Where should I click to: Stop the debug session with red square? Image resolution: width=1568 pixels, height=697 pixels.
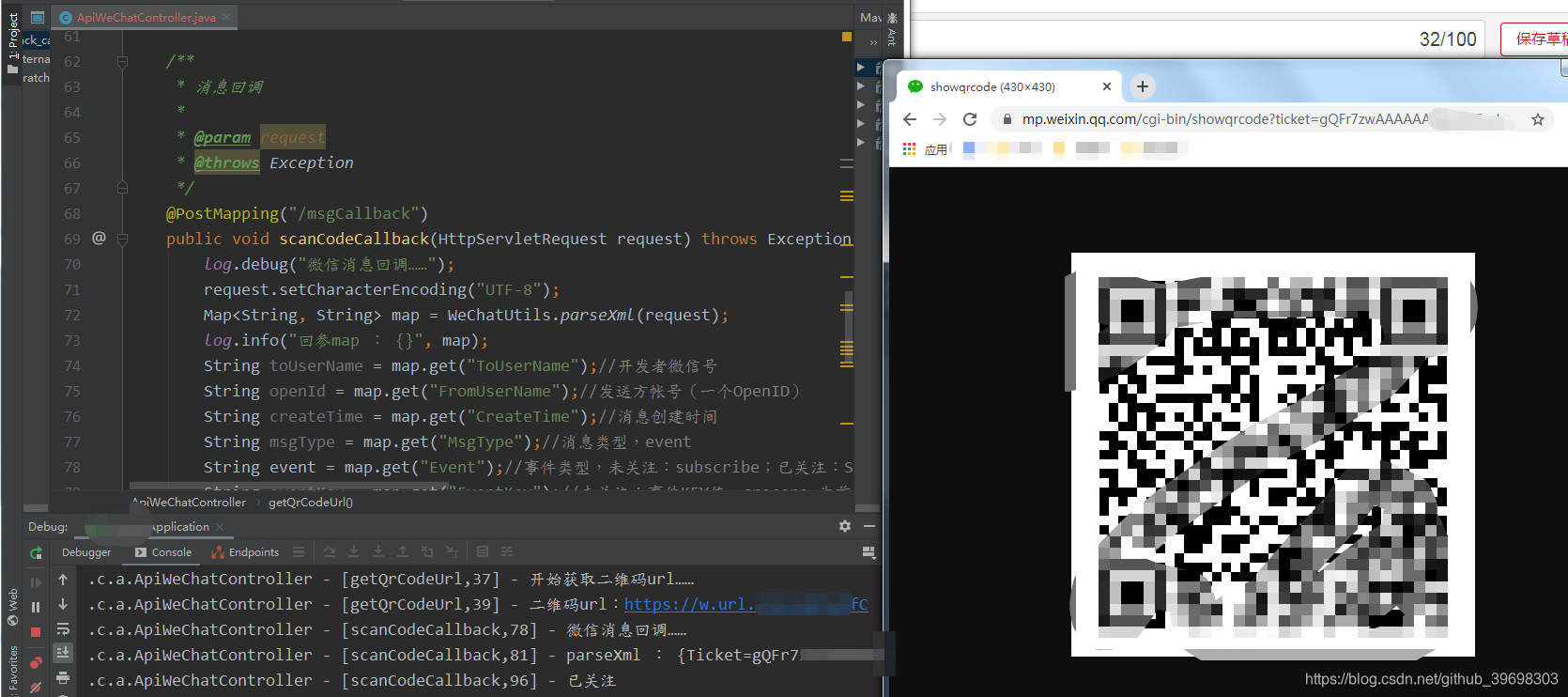click(x=36, y=632)
